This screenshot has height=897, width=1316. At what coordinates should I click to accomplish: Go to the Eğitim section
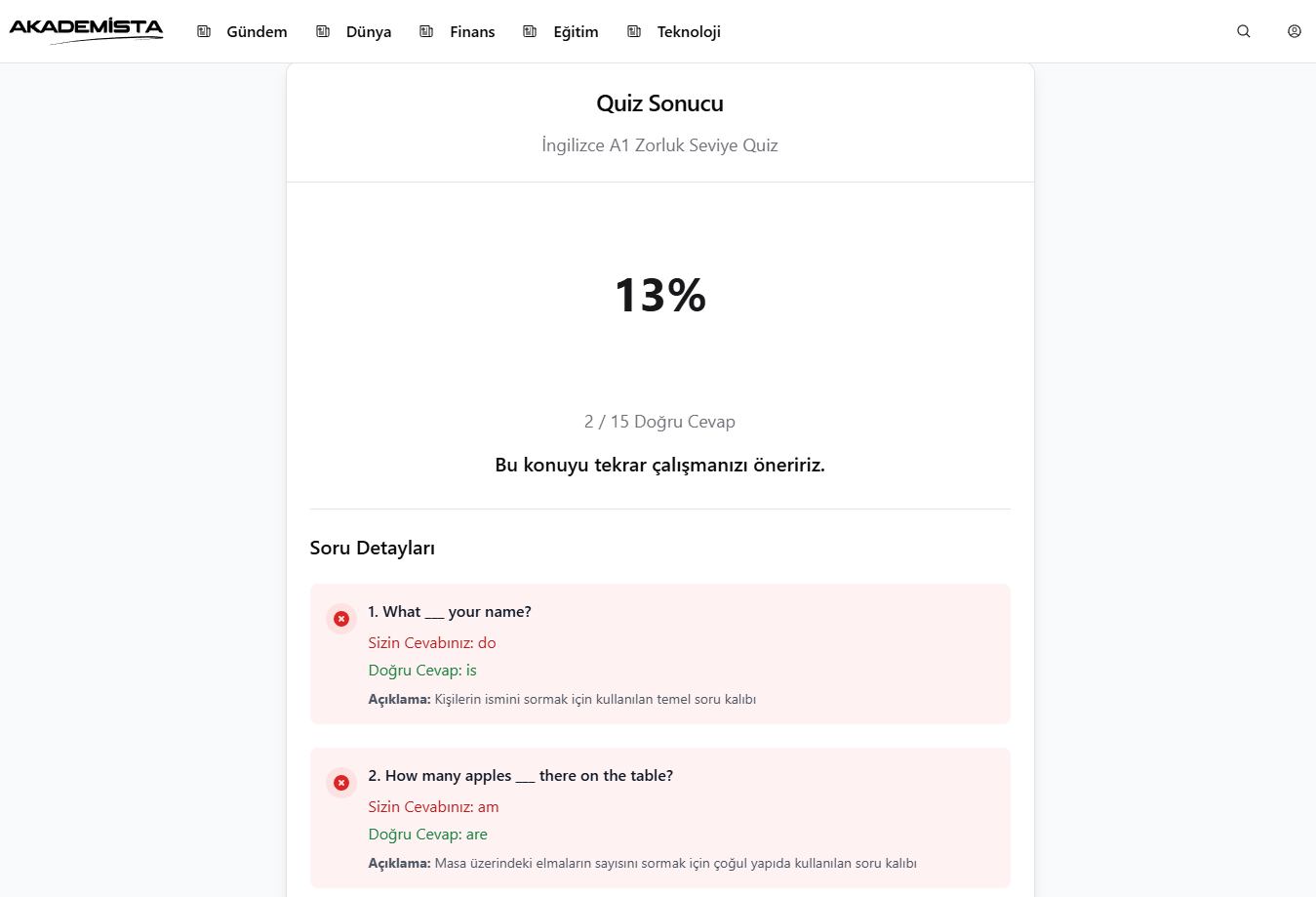pyautogui.click(x=576, y=32)
